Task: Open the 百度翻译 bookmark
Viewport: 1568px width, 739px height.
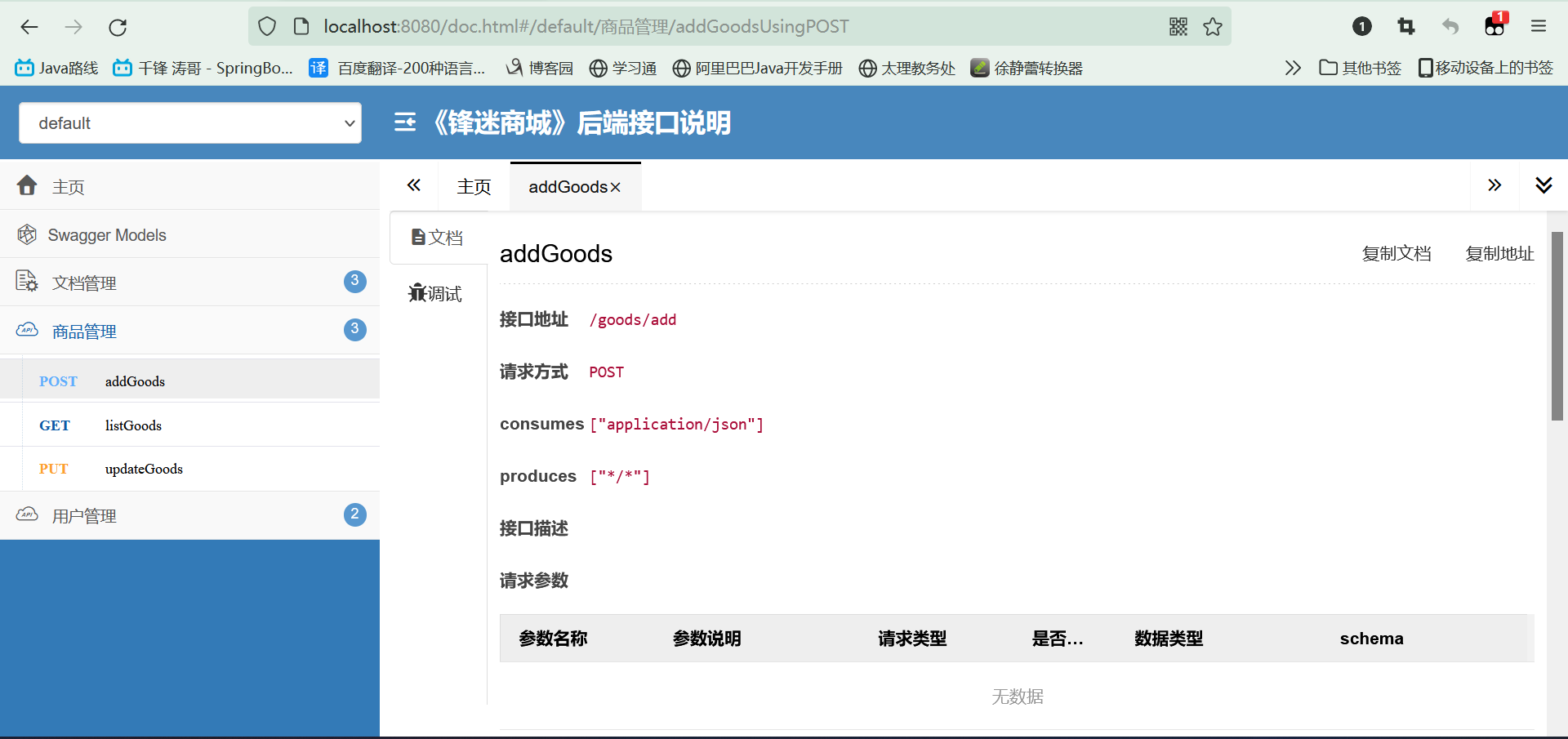Action: 397,68
